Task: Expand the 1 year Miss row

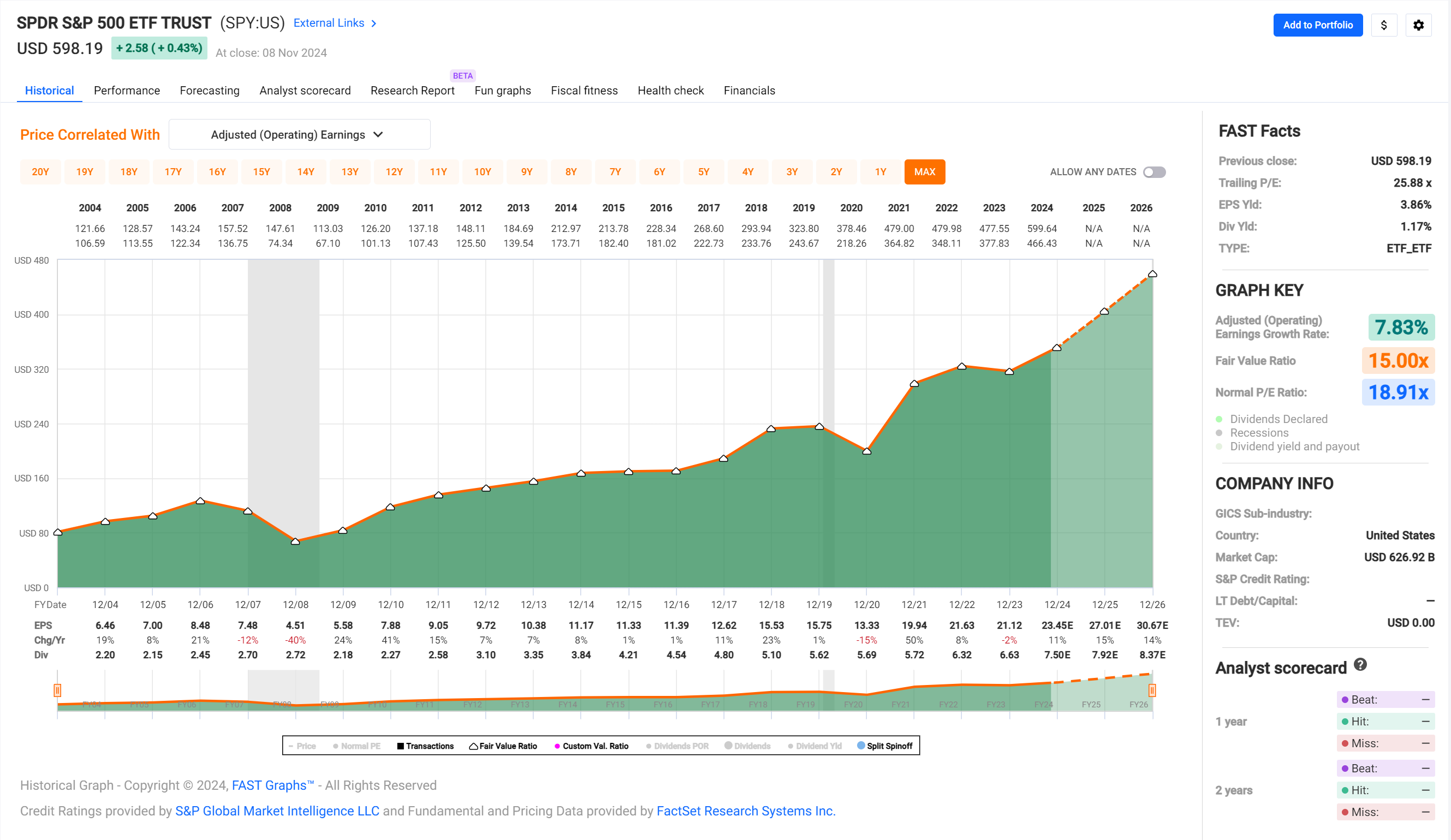Action: pyautogui.click(x=1385, y=744)
